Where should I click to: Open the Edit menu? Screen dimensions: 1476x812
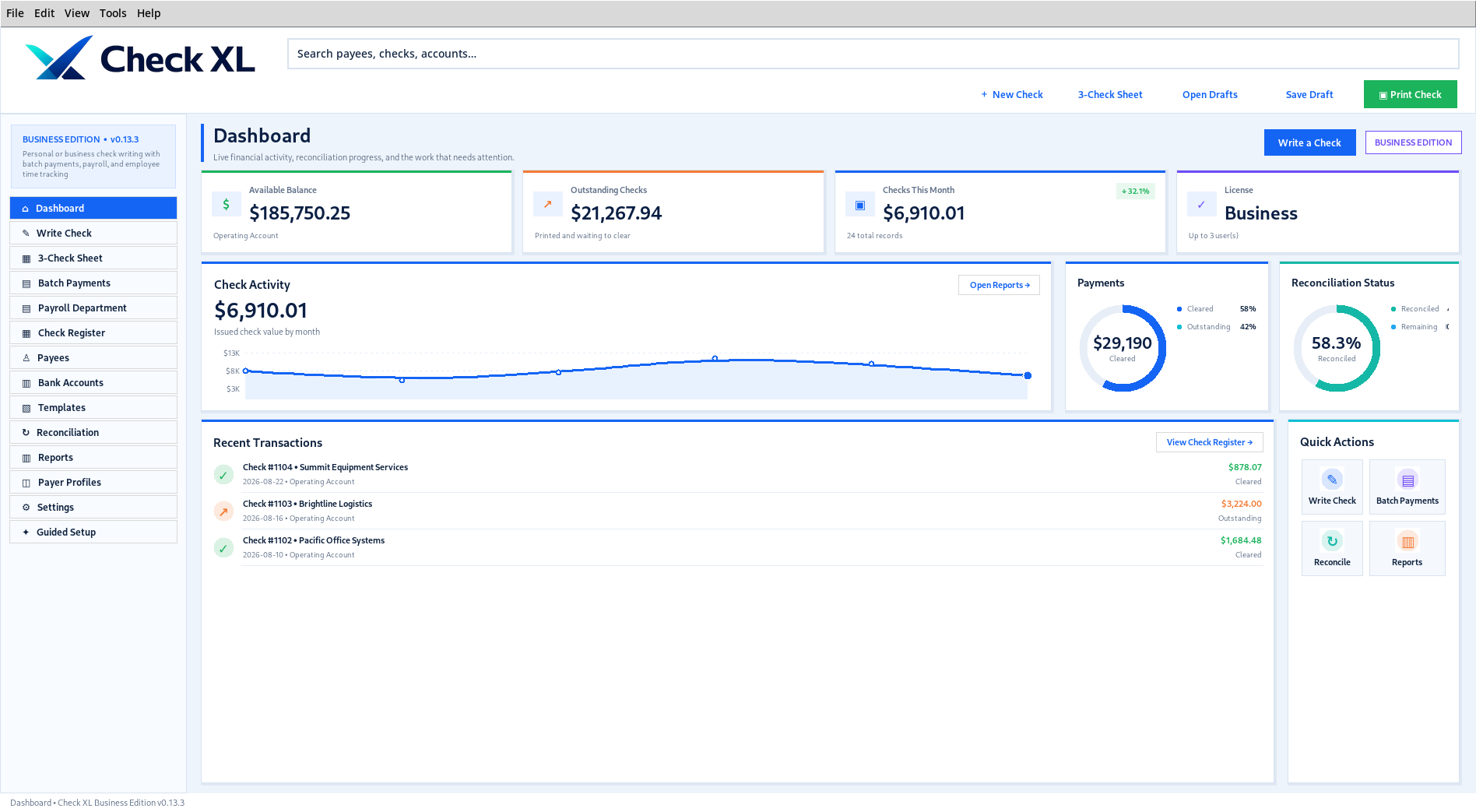44,13
